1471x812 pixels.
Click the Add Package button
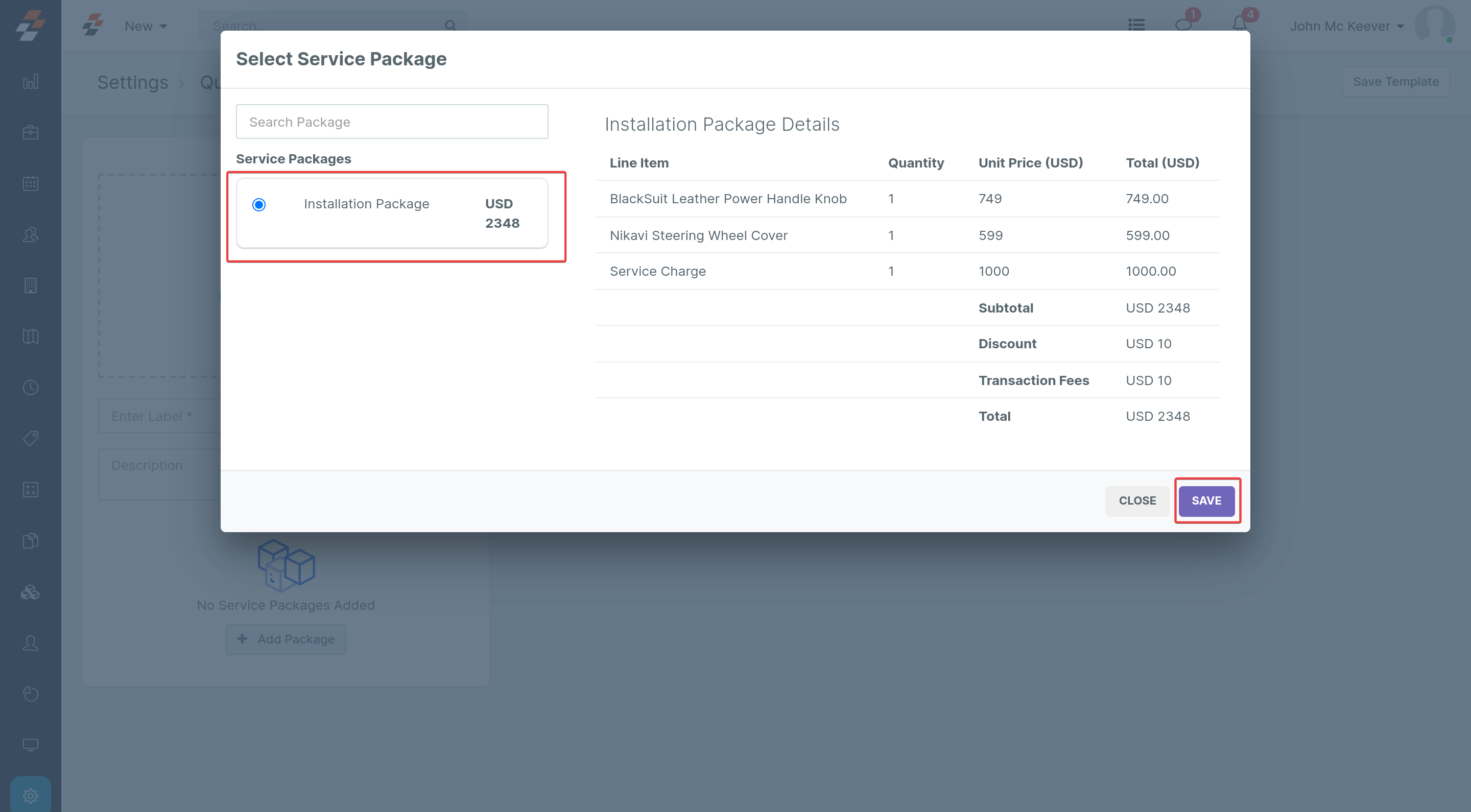[286, 639]
